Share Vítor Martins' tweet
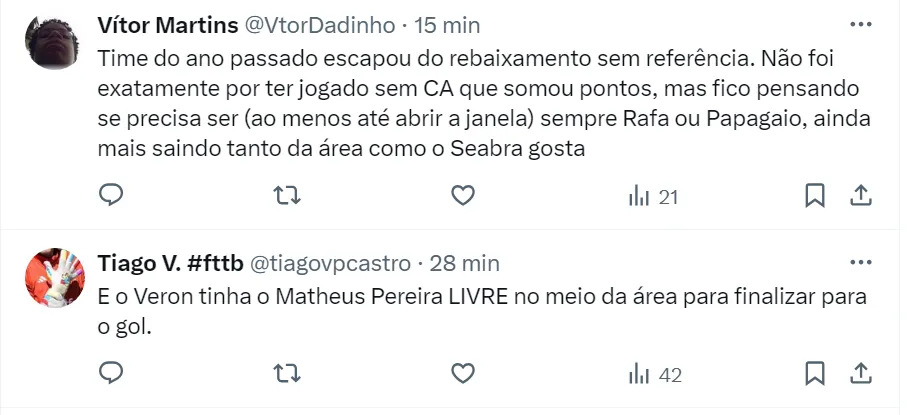Screen dimensions: 907x415 point(860,196)
